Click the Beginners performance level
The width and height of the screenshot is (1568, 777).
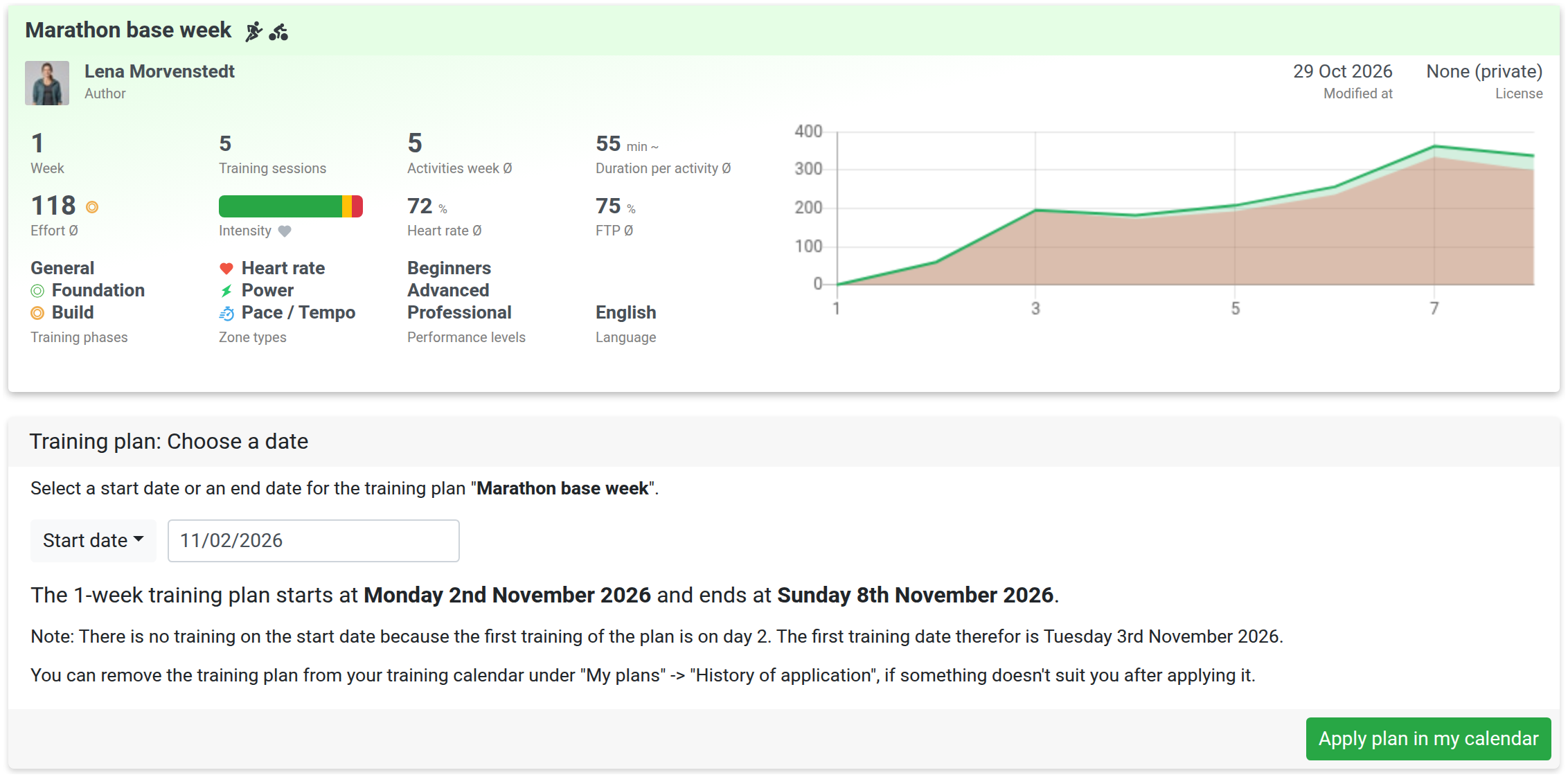449,268
